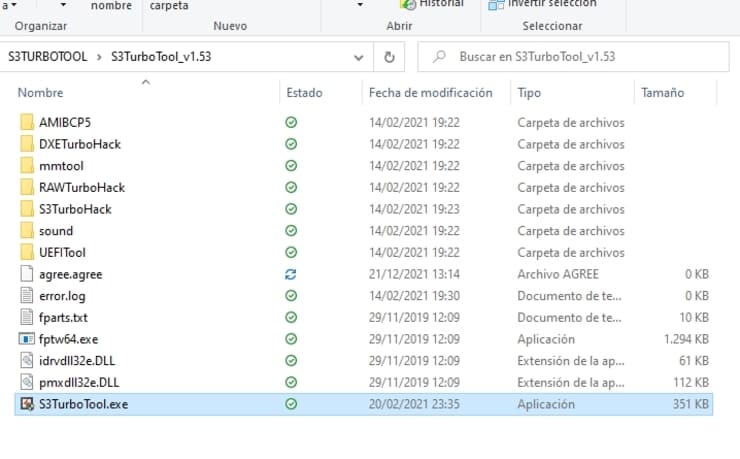Click the pmxdll32e.DLL file icon

(x=27, y=382)
